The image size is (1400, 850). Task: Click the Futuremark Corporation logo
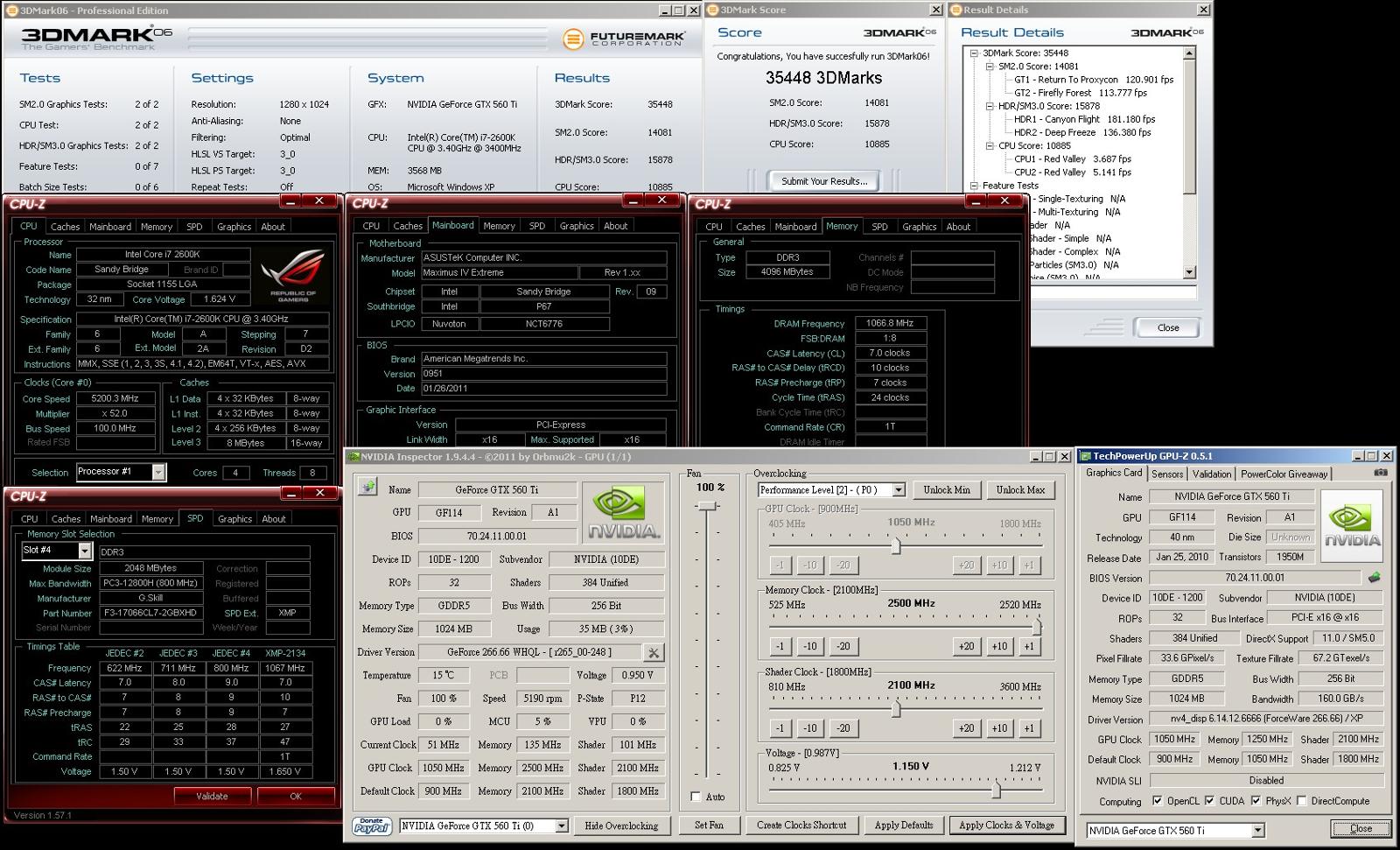[622, 39]
